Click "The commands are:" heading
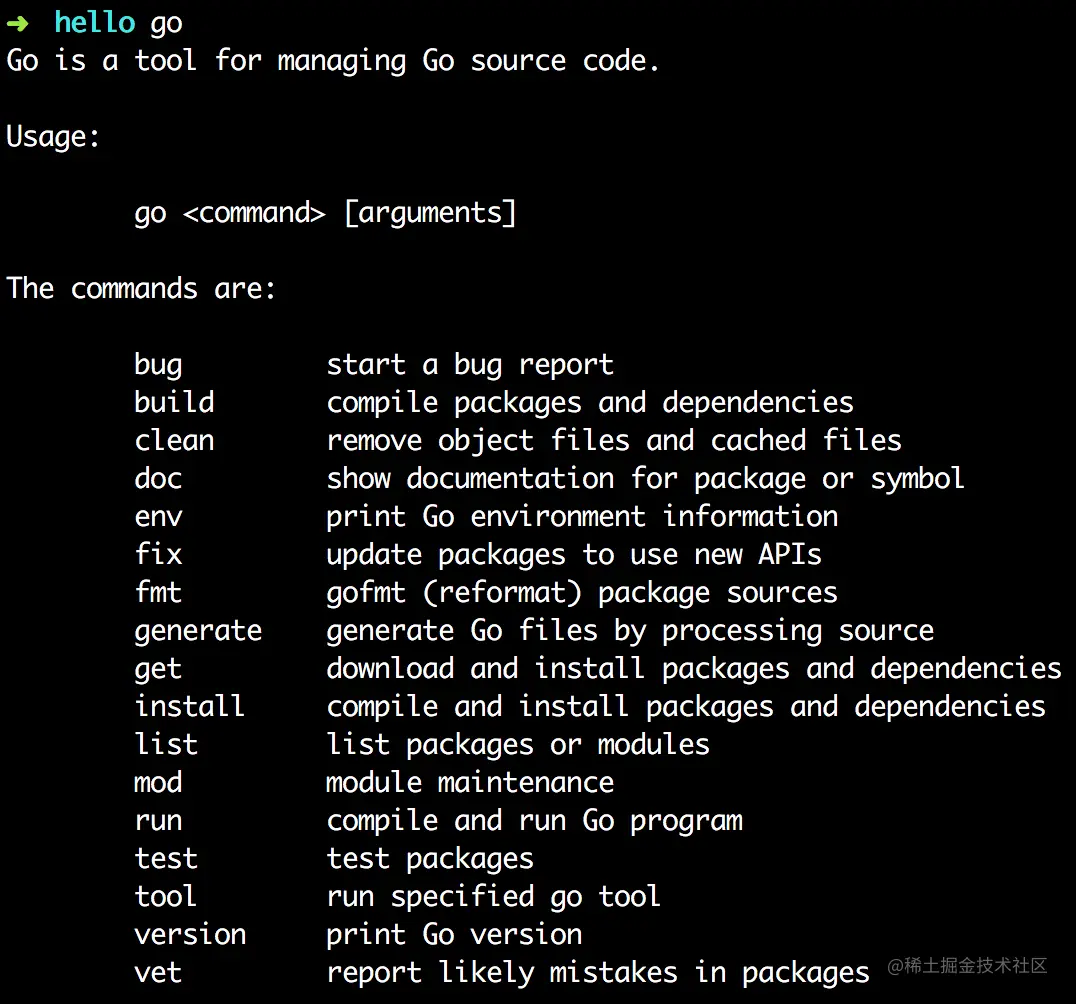Image resolution: width=1076 pixels, height=1004 pixels. pyautogui.click(x=141, y=289)
